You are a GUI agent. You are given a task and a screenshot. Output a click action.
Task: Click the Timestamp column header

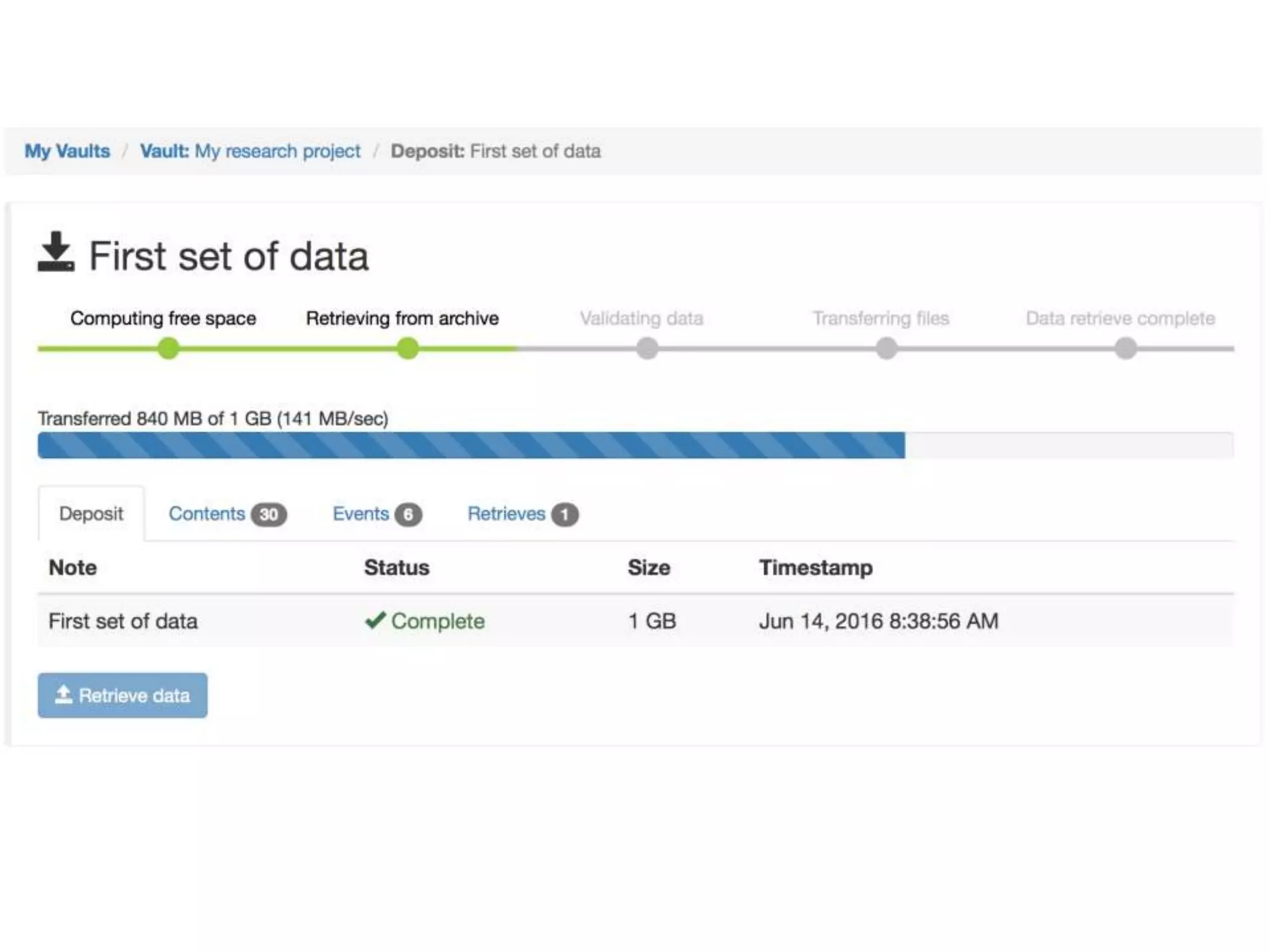coord(815,568)
